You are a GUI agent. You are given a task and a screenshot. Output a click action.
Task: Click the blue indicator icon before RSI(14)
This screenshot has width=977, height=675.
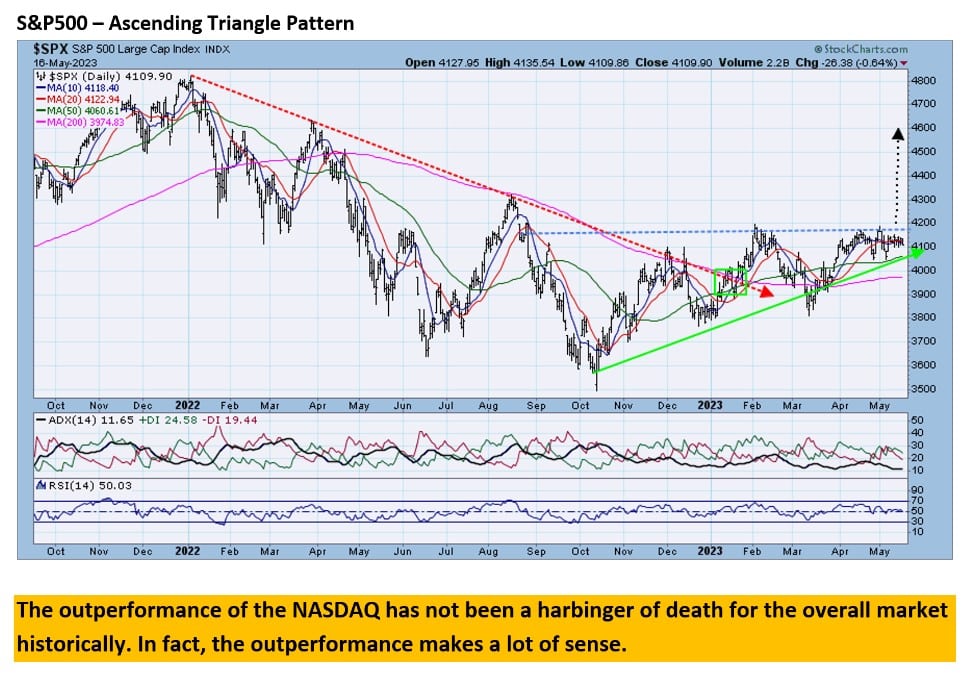pos(39,484)
